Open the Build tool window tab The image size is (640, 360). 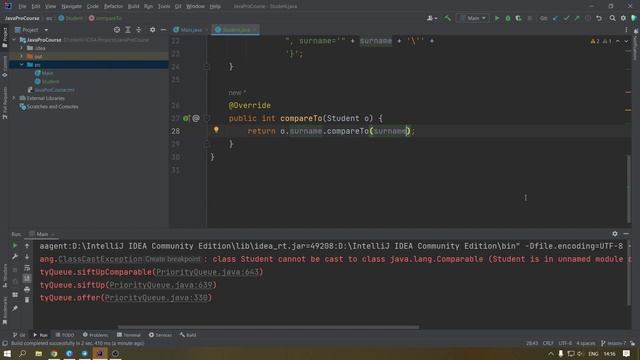(x=188, y=335)
